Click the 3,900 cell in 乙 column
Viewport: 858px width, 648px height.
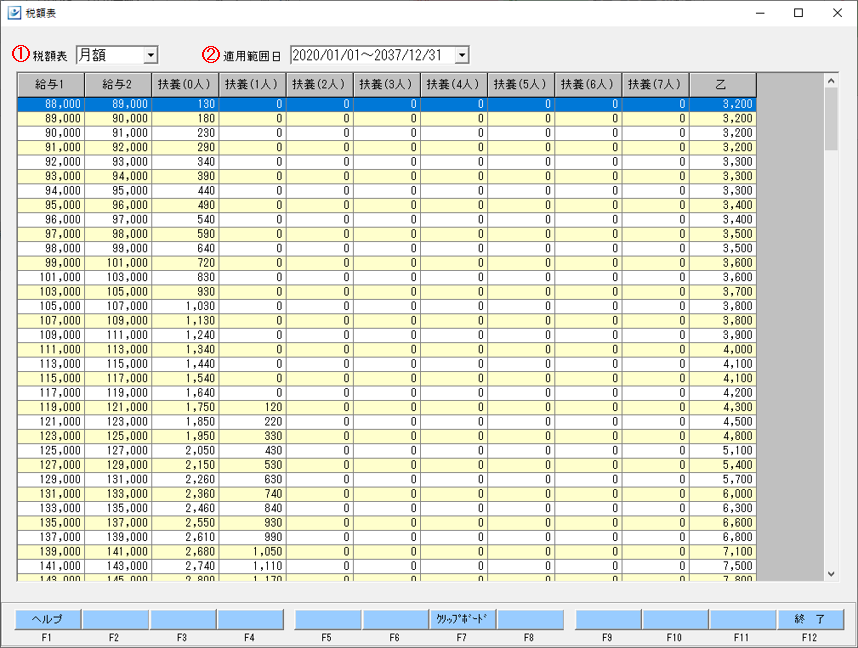tap(723, 335)
